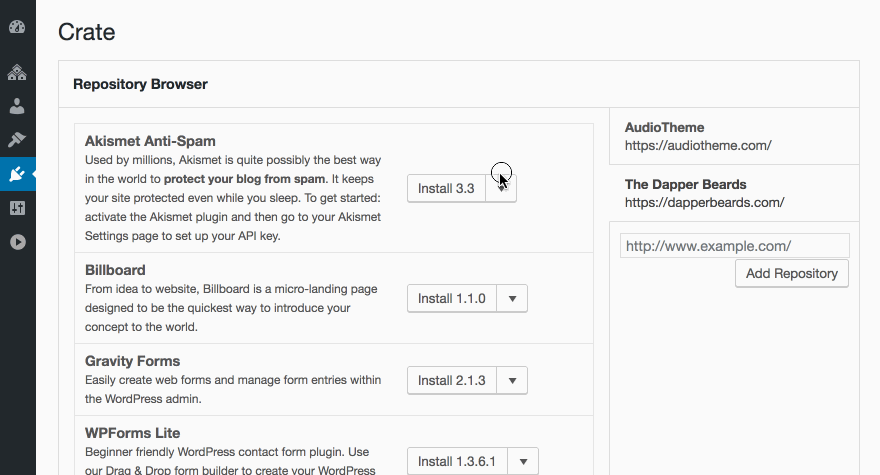Click the Repository Browser heading
The height and width of the screenshot is (475, 880).
(140, 84)
